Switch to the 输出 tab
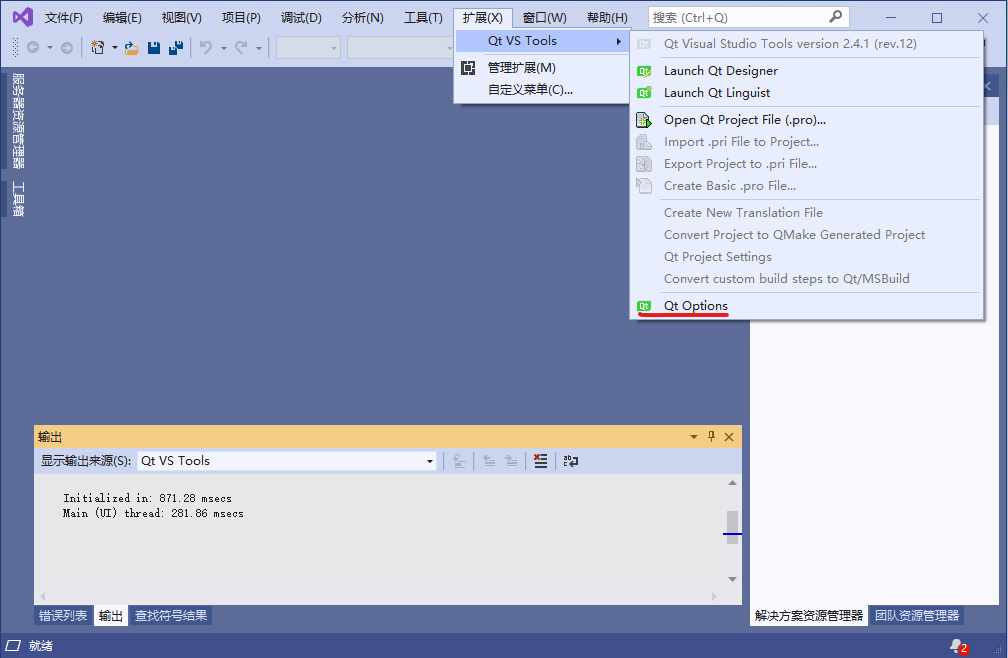 pos(111,616)
